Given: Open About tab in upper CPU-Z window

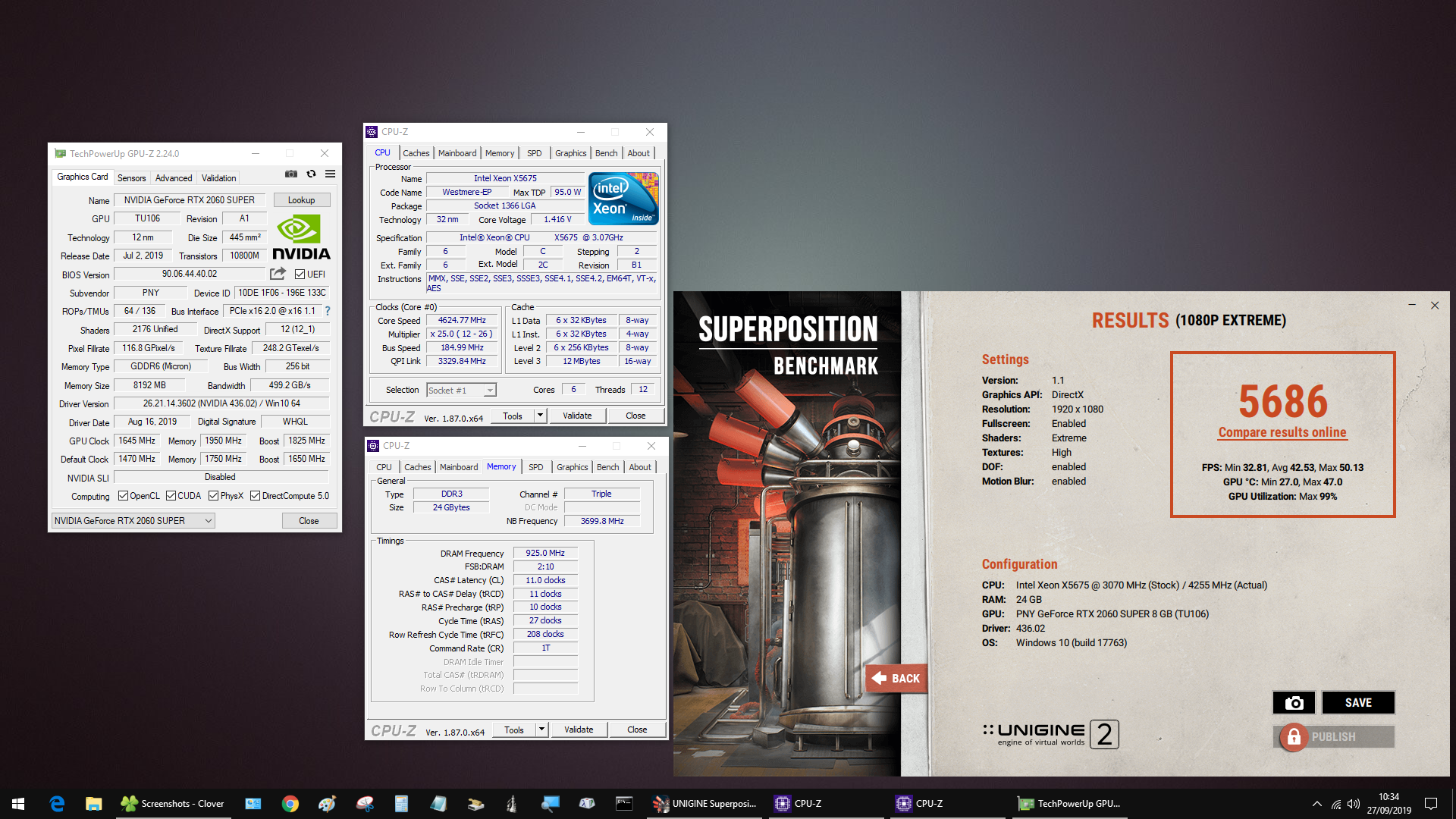Looking at the screenshot, I should pyautogui.click(x=639, y=153).
